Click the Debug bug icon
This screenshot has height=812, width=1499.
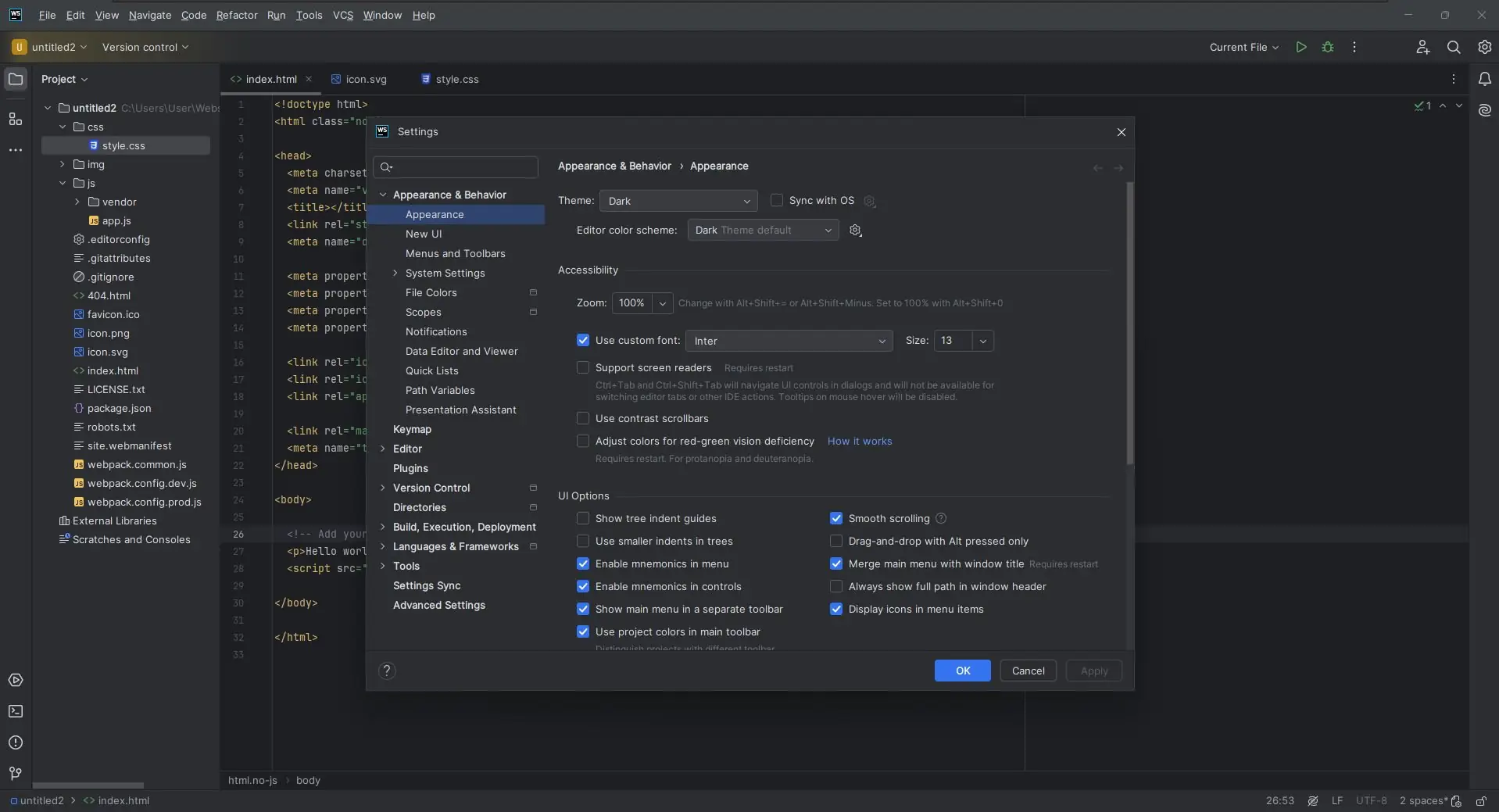pos(1327,47)
